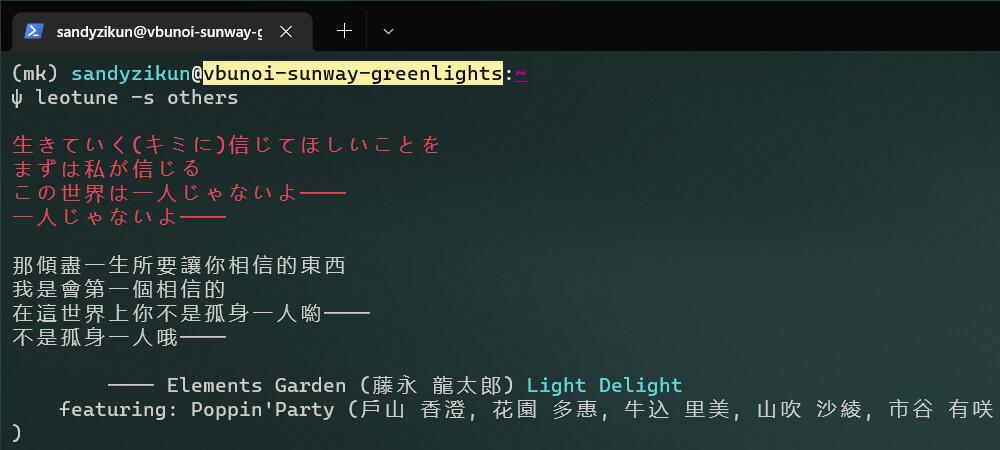Open a new terminal tab
The image size is (1000, 450).
344,31
